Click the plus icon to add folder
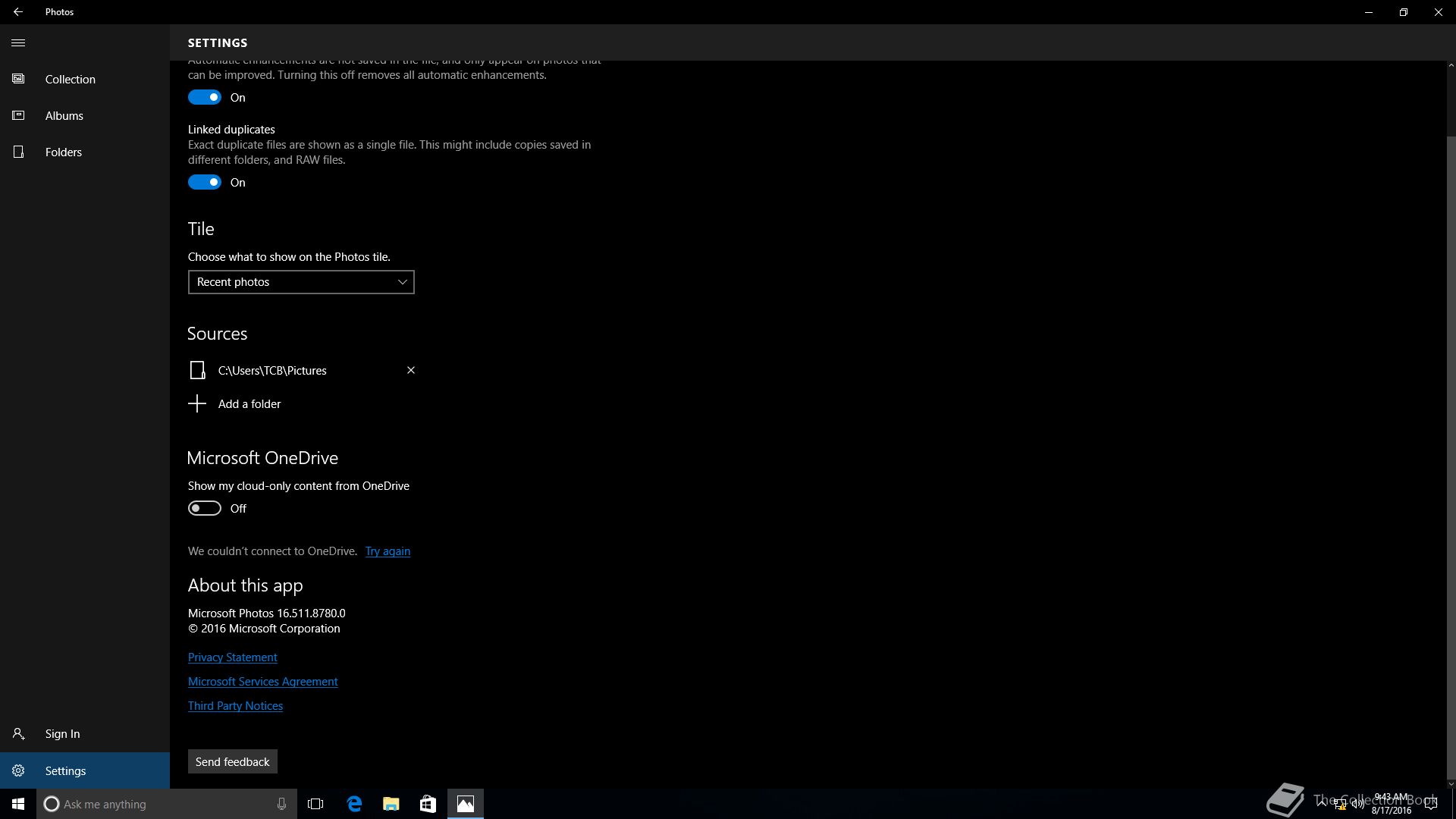 pyautogui.click(x=197, y=403)
